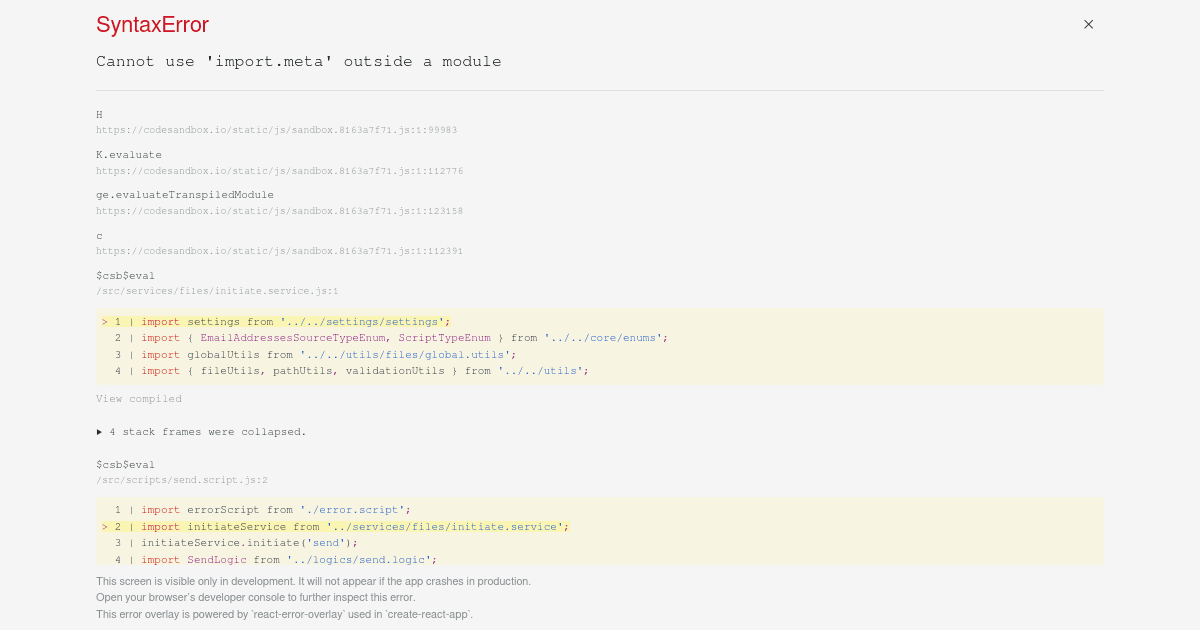Click the Cannot use import.meta message

(x=298, y=61)
